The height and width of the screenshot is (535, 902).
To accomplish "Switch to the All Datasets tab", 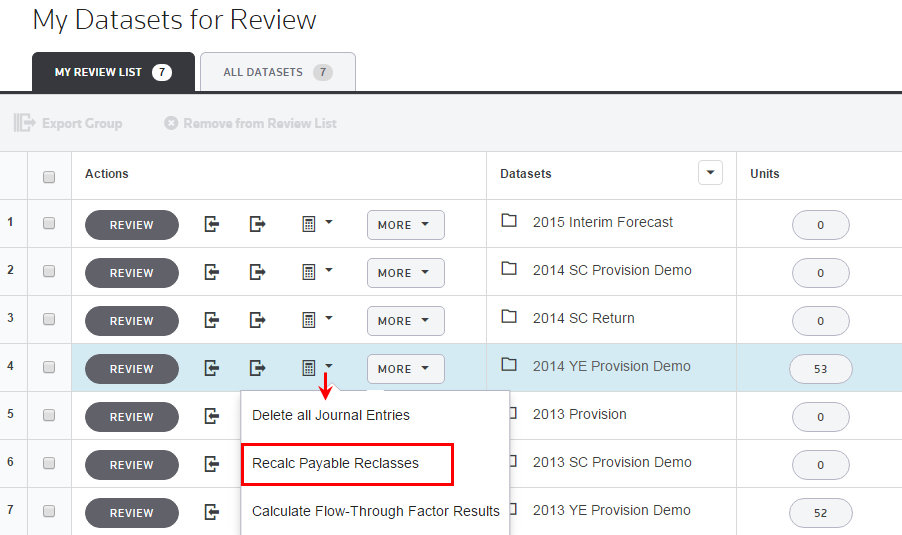I will click(277, 72).
